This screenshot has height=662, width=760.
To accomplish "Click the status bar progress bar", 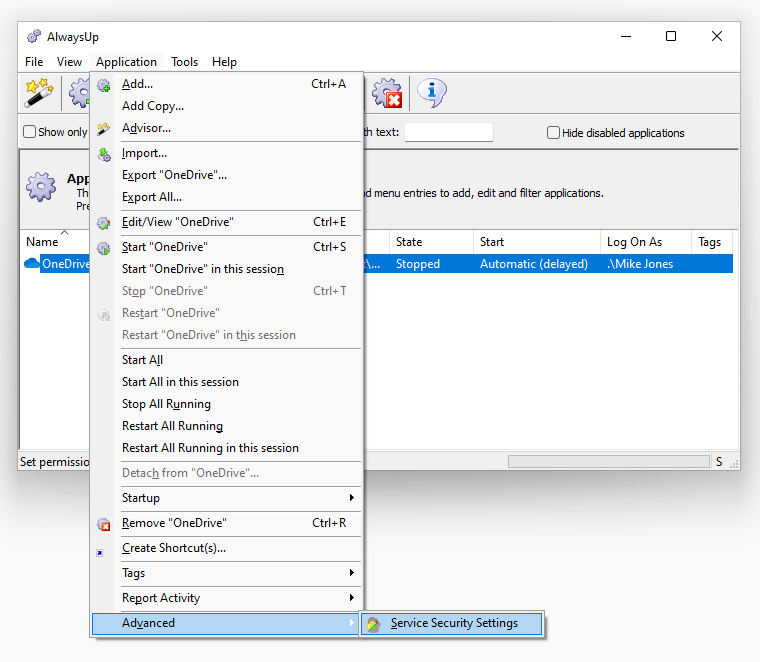I will (609, 461).
